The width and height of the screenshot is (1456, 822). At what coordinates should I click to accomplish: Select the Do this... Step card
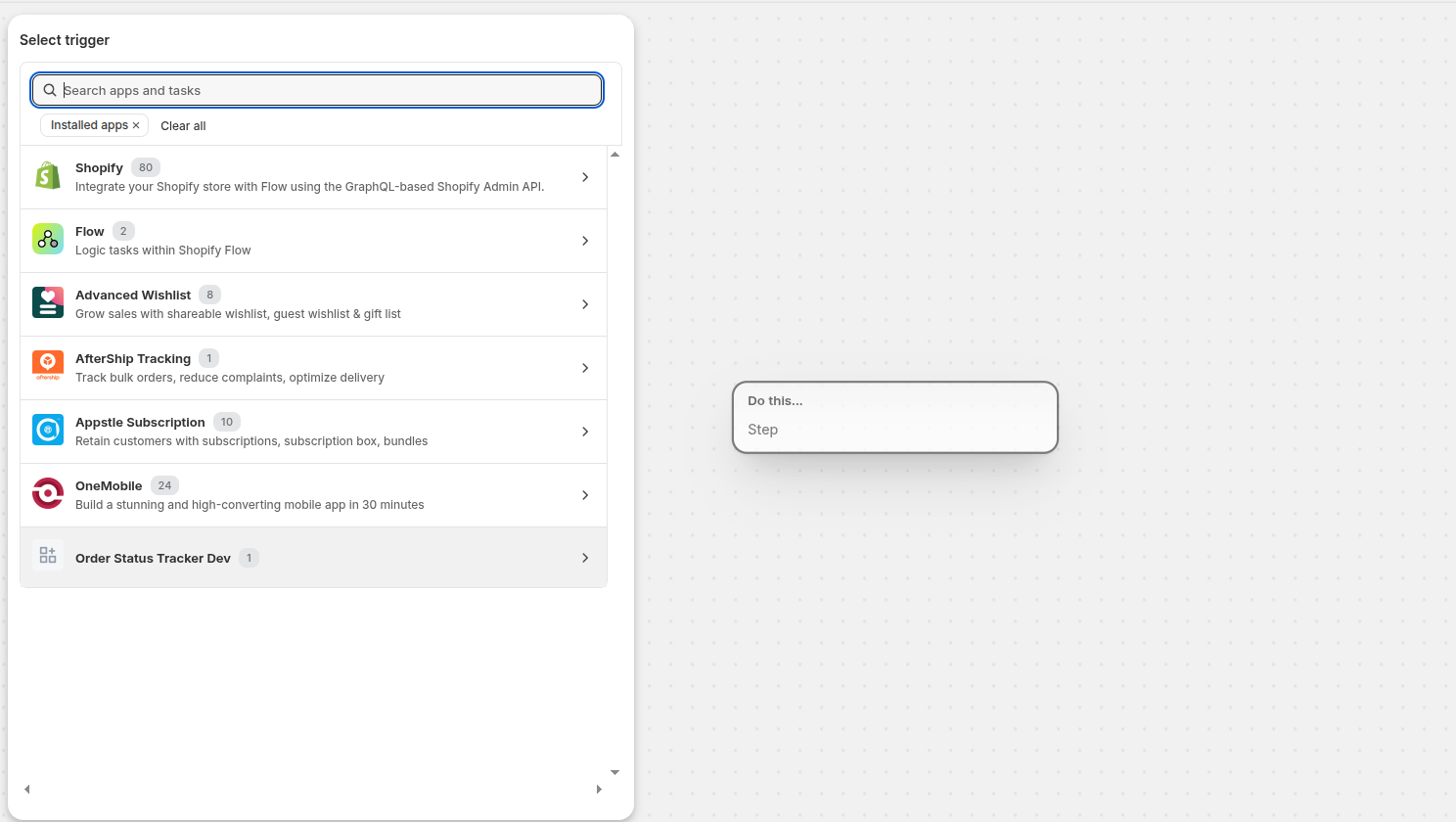(x=895, y=417)
